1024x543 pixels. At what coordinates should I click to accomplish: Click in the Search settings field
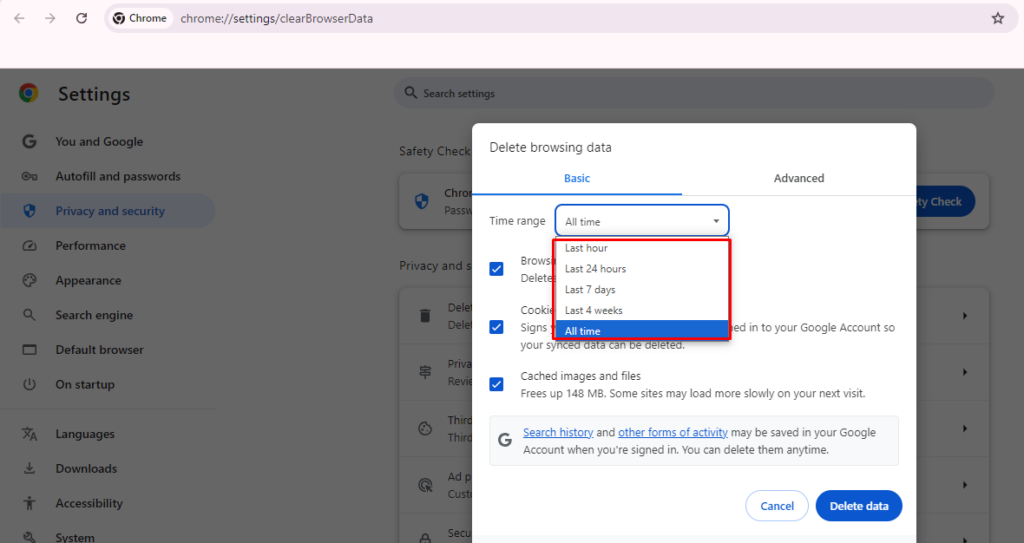[694, 93]
